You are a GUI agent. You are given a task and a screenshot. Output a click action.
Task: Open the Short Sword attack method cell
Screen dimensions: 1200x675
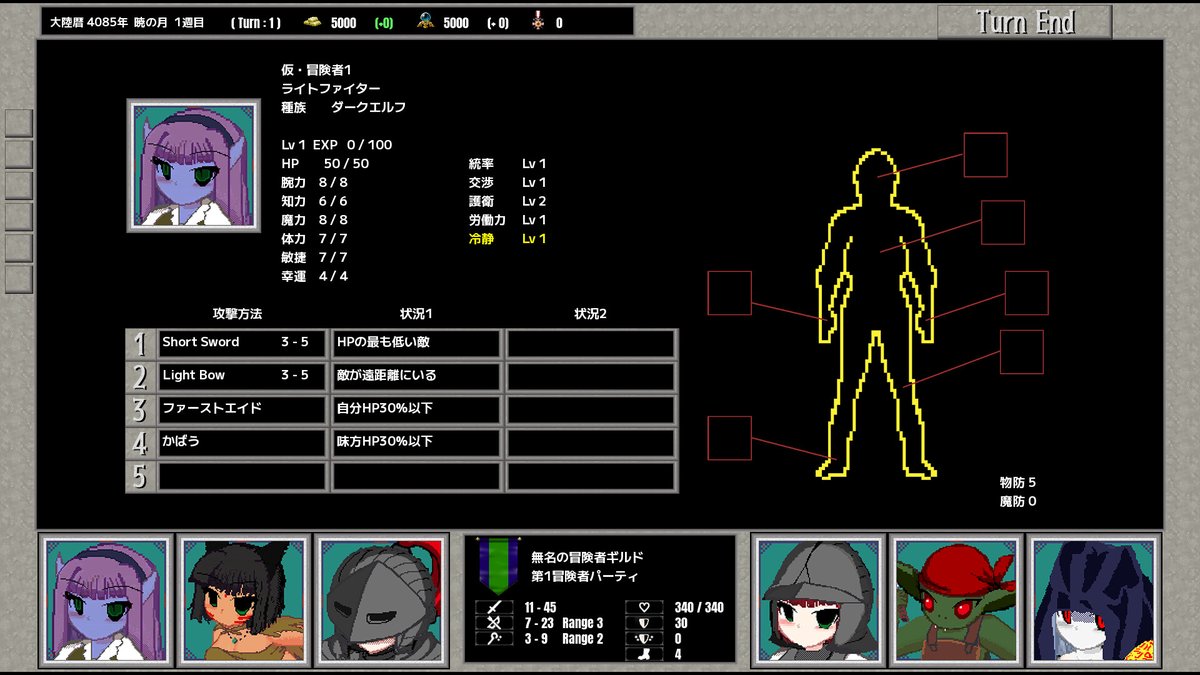[x=242, y=343]
